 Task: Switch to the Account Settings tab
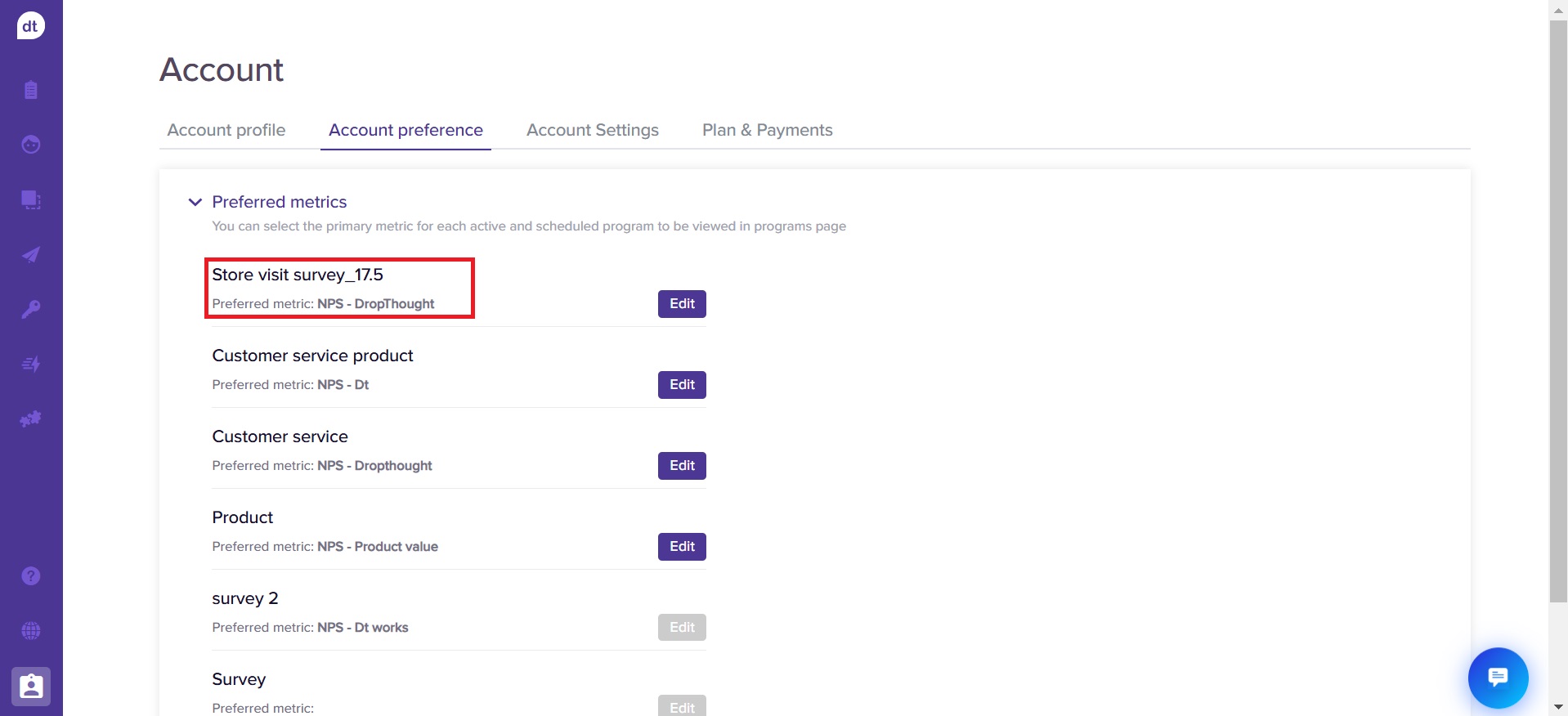point(592,130)
